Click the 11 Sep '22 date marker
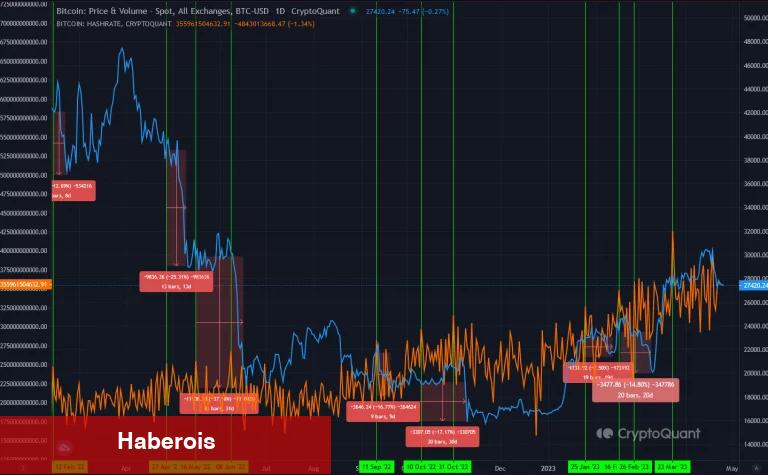This screenshot has height=475, width=768. [x=376, y=467]
